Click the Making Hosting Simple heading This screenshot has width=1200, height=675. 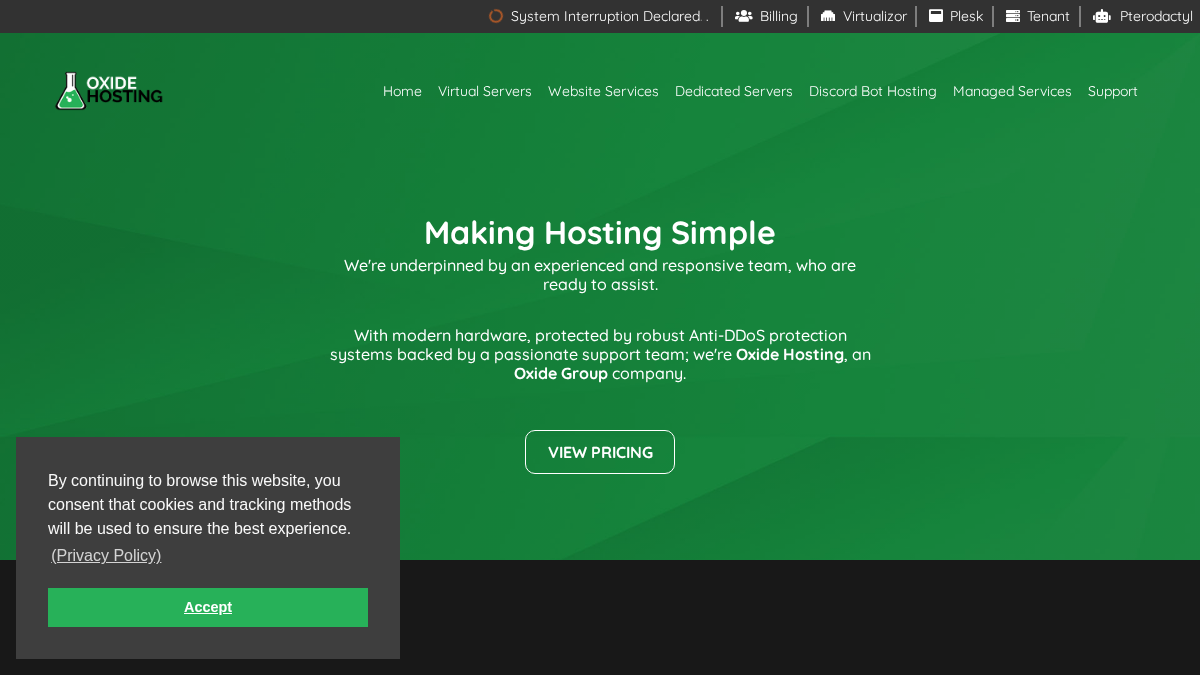pyautogui.click(x=600, y=232)
